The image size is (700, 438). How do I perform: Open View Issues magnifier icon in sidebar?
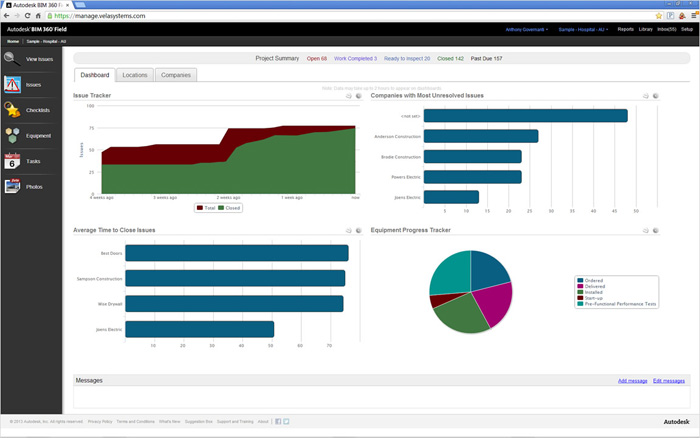click(x=14, y=59)
